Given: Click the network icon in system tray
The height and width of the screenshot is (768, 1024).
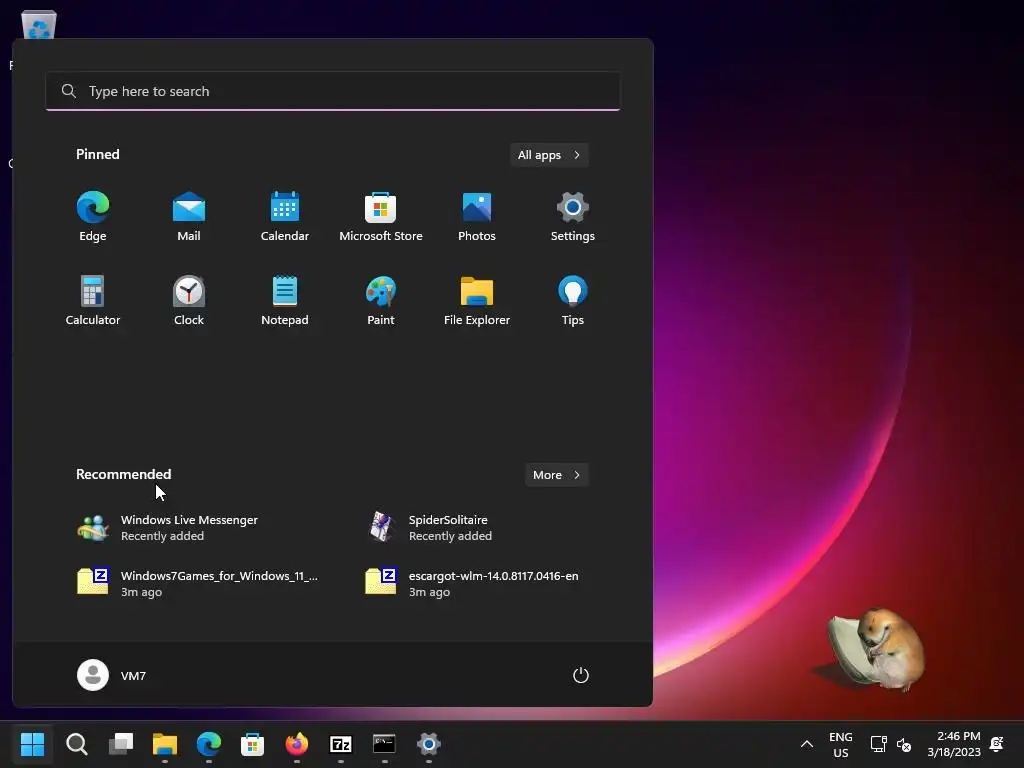Looking at the screenshot, I should tap(879, 744).
